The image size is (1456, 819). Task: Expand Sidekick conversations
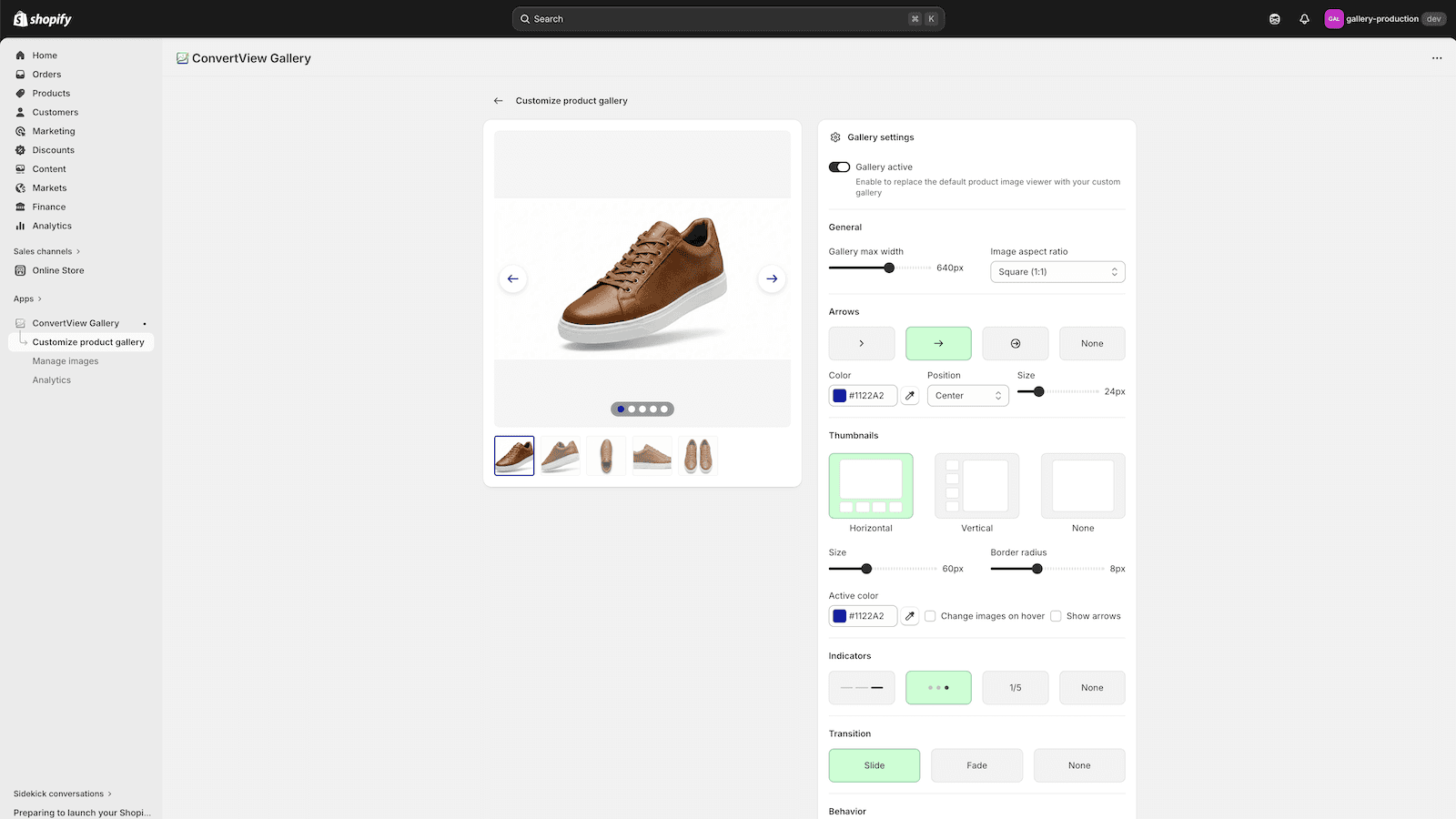(63, 794)
